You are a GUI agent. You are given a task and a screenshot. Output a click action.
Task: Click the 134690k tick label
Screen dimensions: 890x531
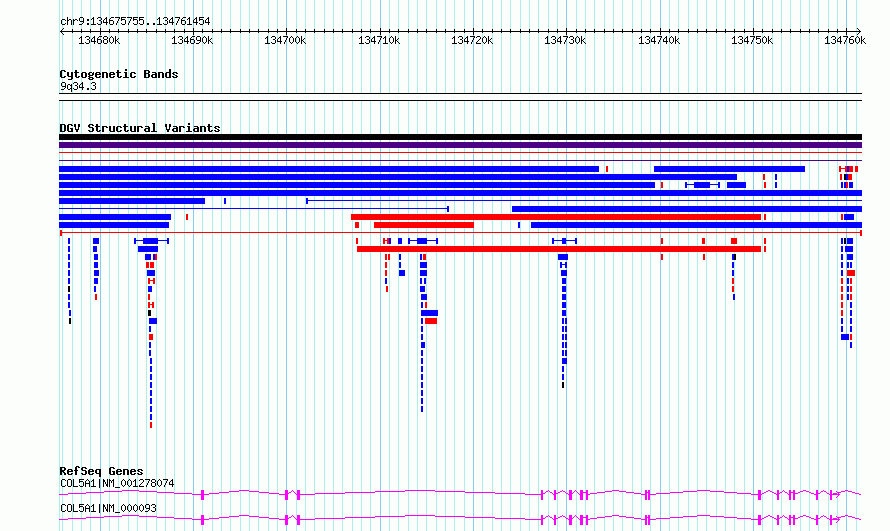coord(192,40)
